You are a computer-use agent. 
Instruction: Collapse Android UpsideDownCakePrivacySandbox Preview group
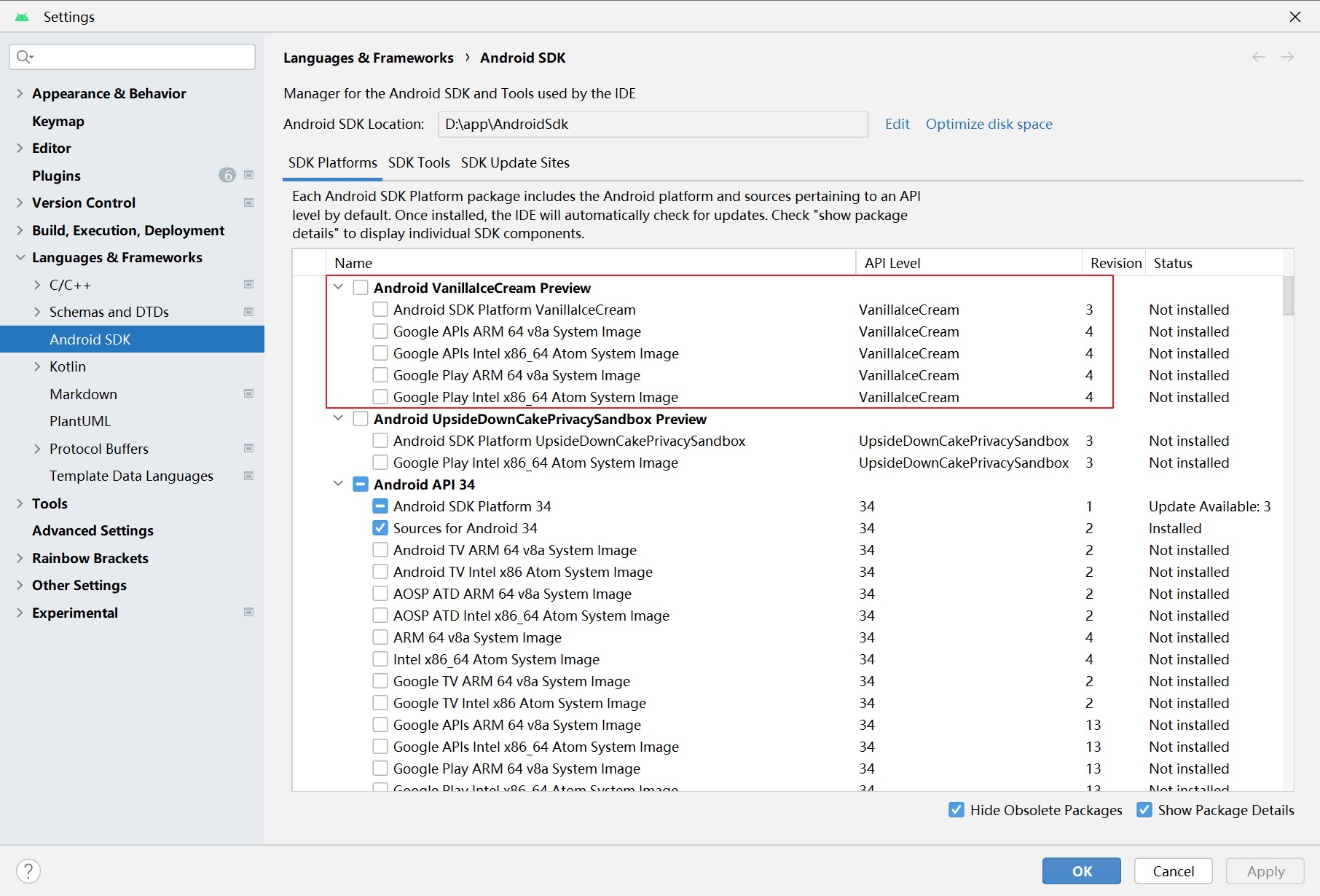[x=338, y=418]
